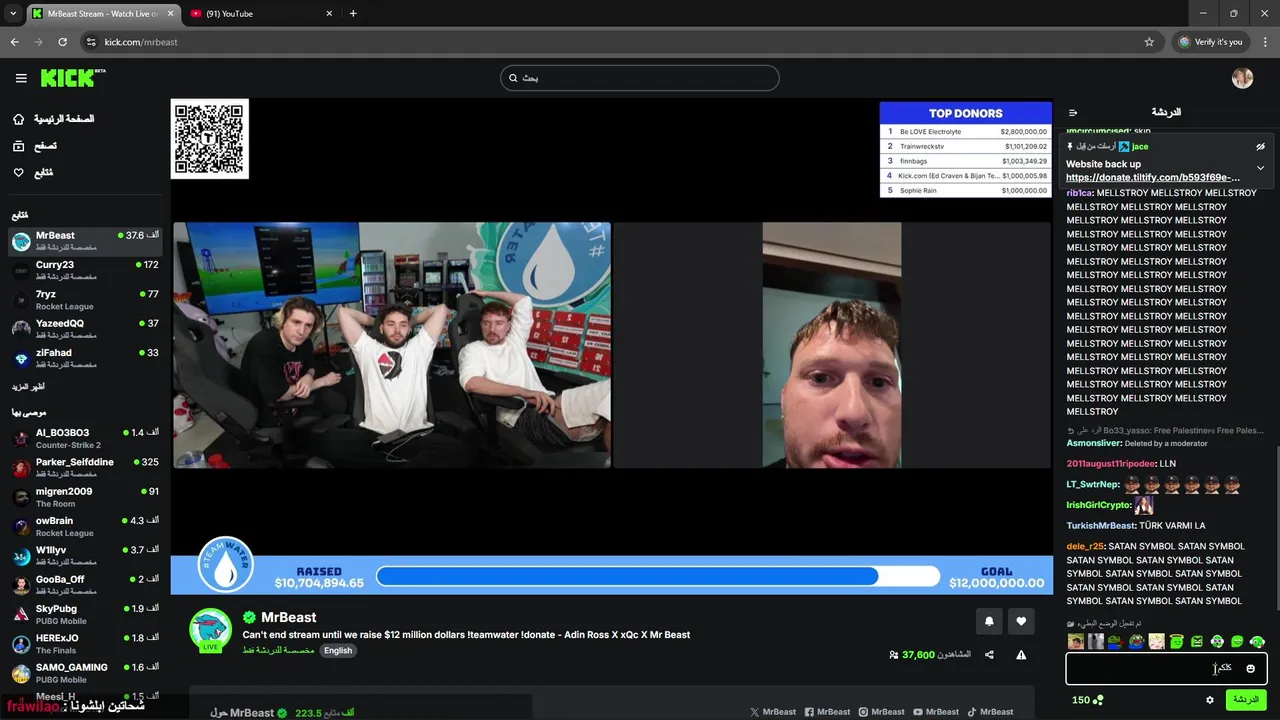Click the 150 channel points icon
This screenshot has width=1280, height=720.
pos(1097,700)
